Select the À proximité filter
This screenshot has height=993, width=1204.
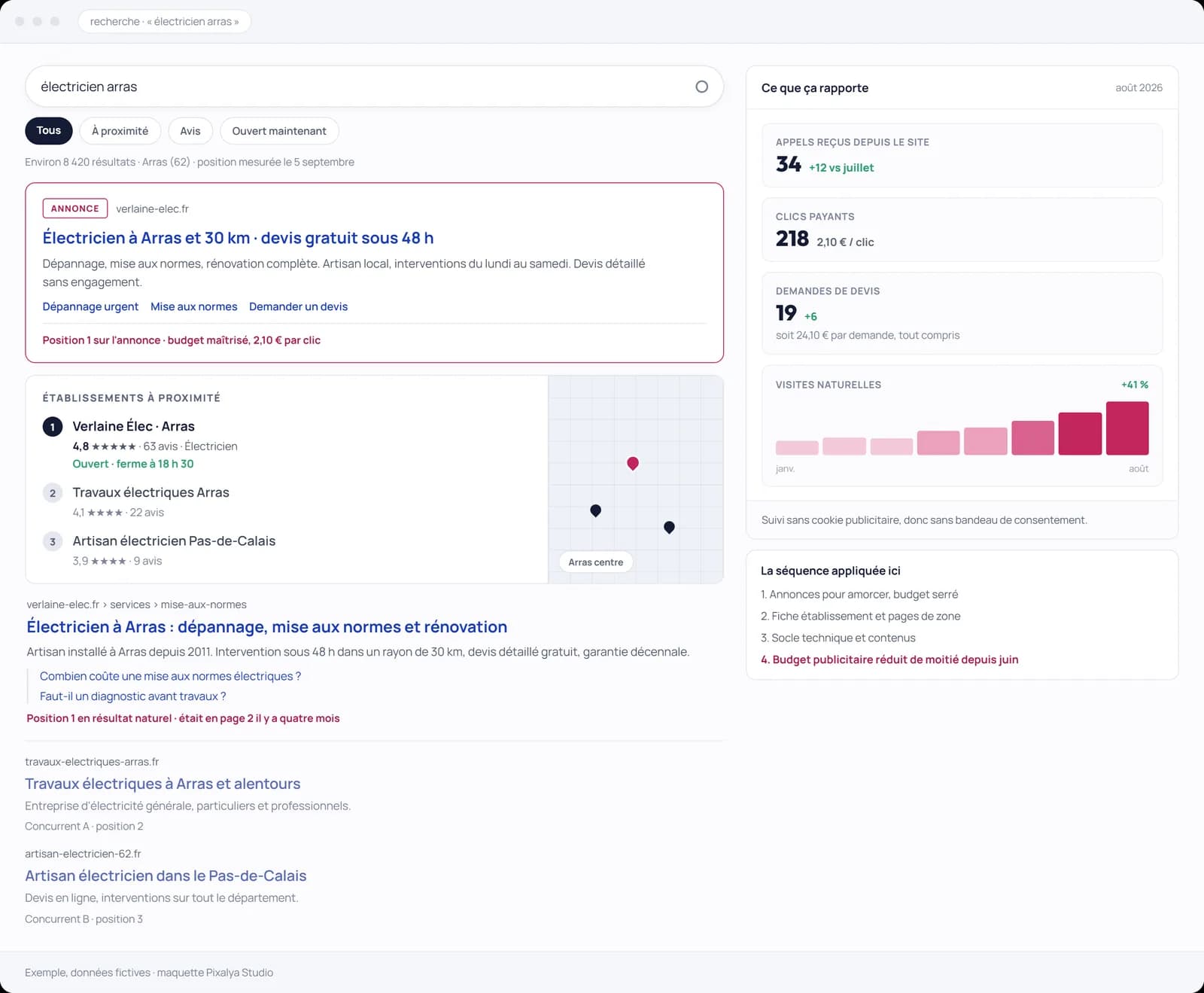[120, 131]
